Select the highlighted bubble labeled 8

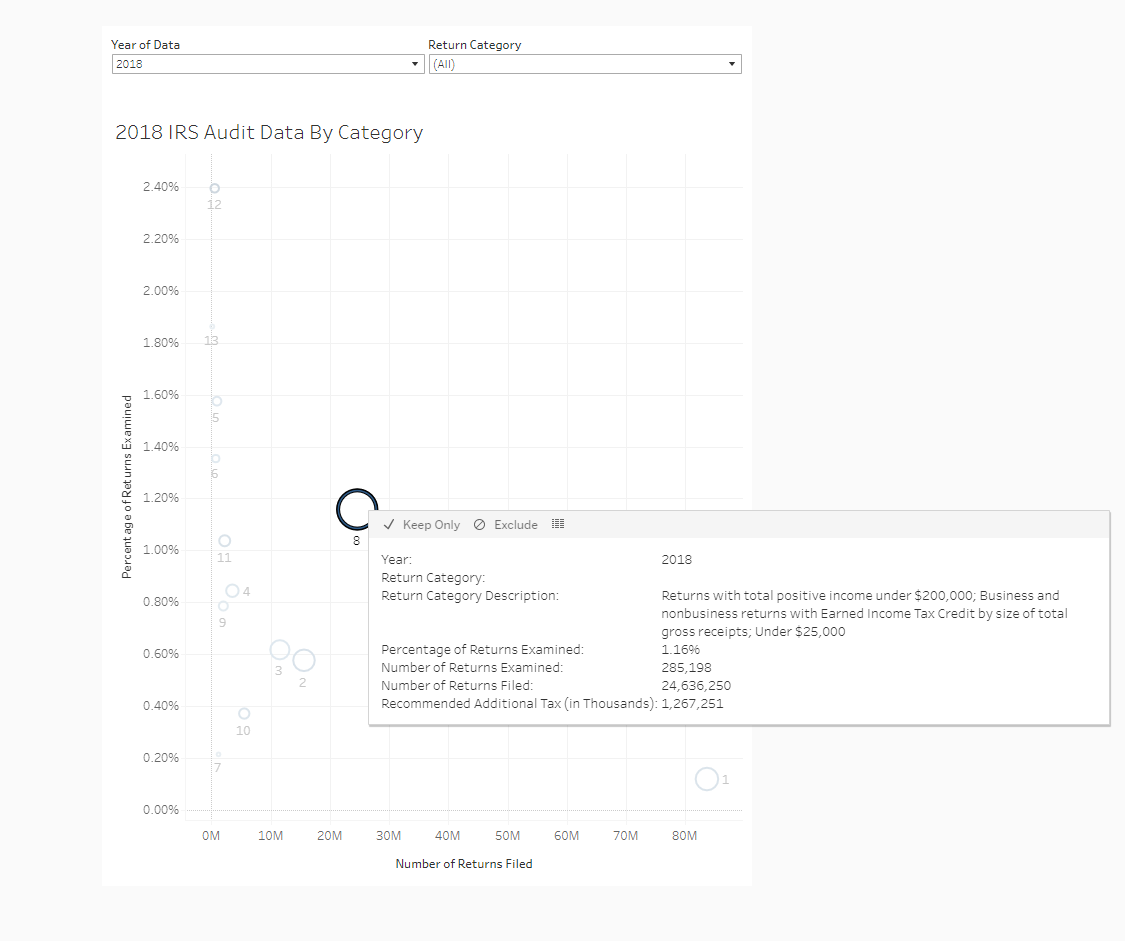(x=357, y=509)
